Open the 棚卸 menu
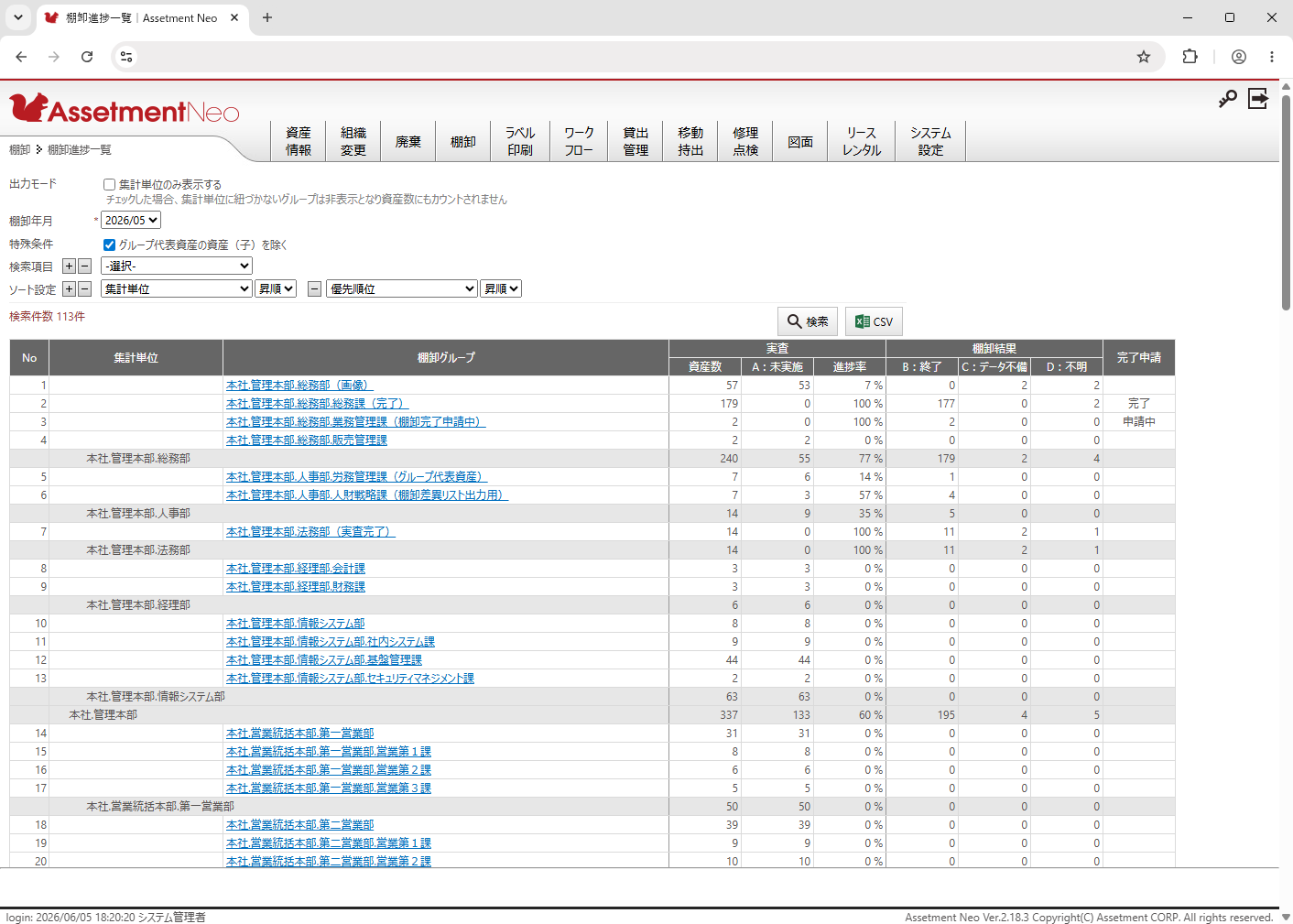Image resolution: width=1293 pixels, height=924 pixels. 463,142
